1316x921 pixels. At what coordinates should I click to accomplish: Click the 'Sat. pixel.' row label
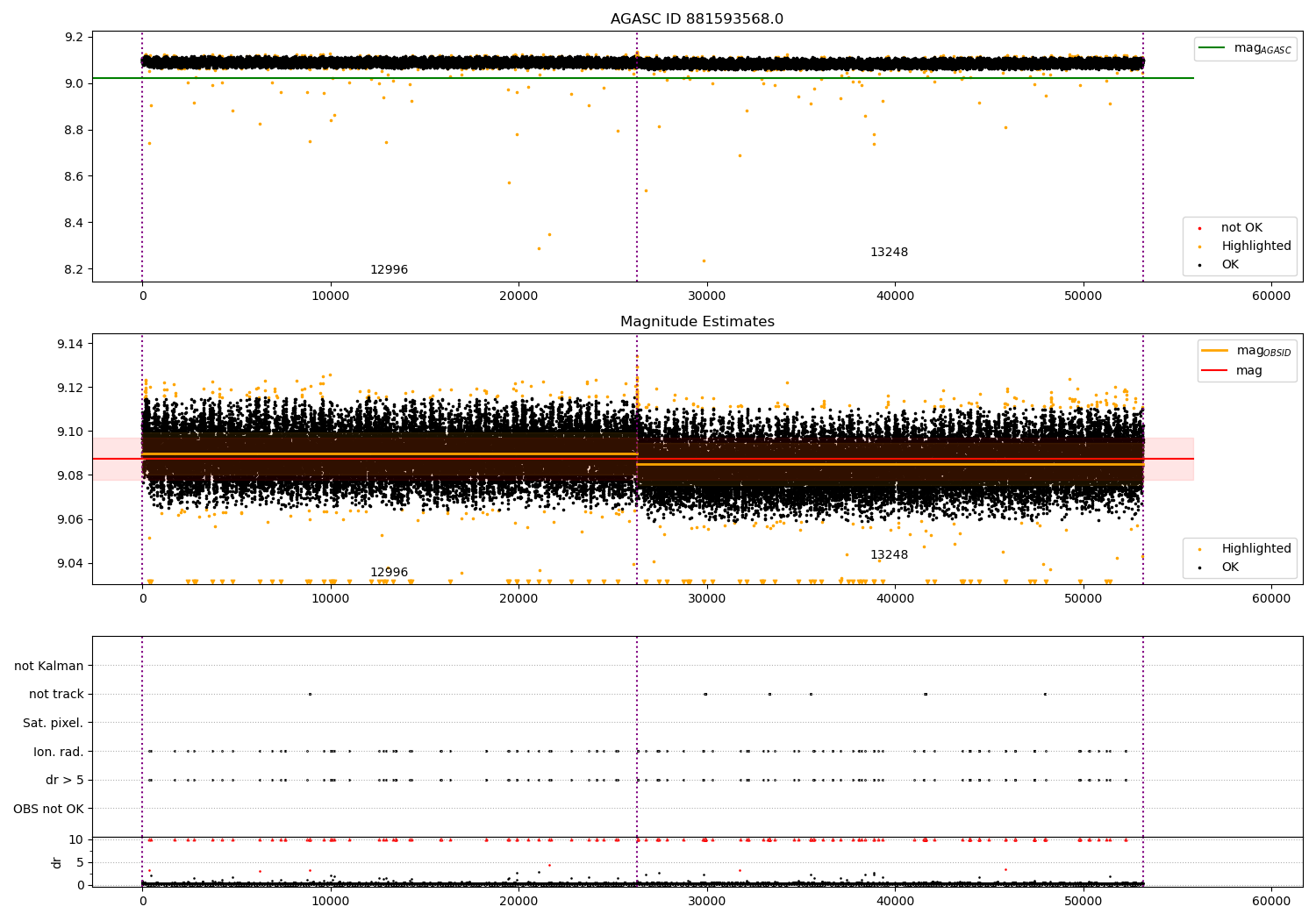(x=54, y=723)
